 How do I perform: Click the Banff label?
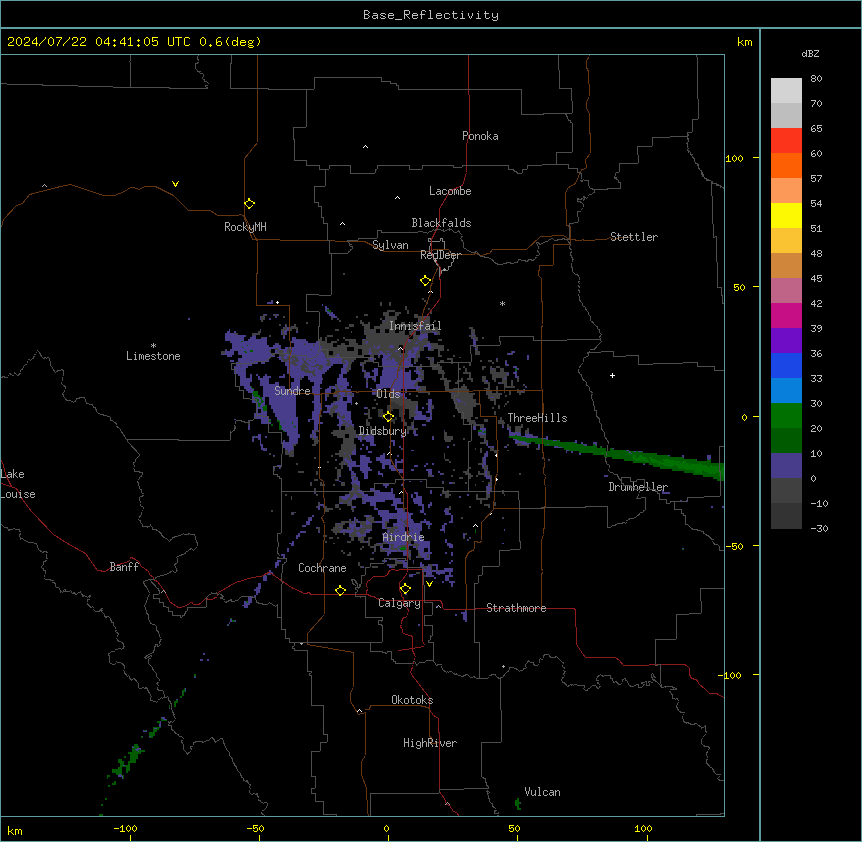(x=124, y=567)
